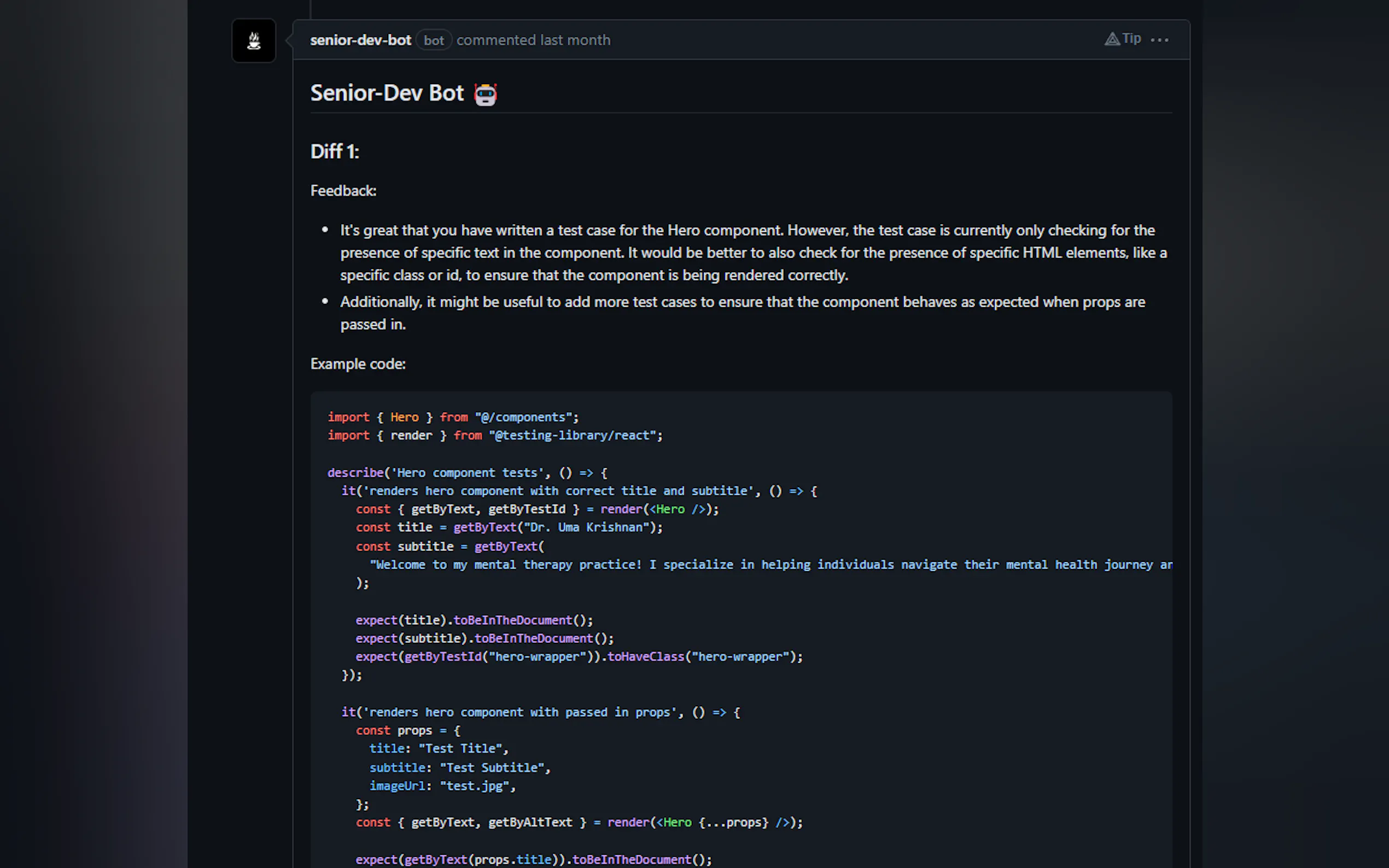Image resolution: width=1389 pixels, height=868 pixels.
Task: Click the imageUrl "test.jpg" props line
Action: (442, 787)
